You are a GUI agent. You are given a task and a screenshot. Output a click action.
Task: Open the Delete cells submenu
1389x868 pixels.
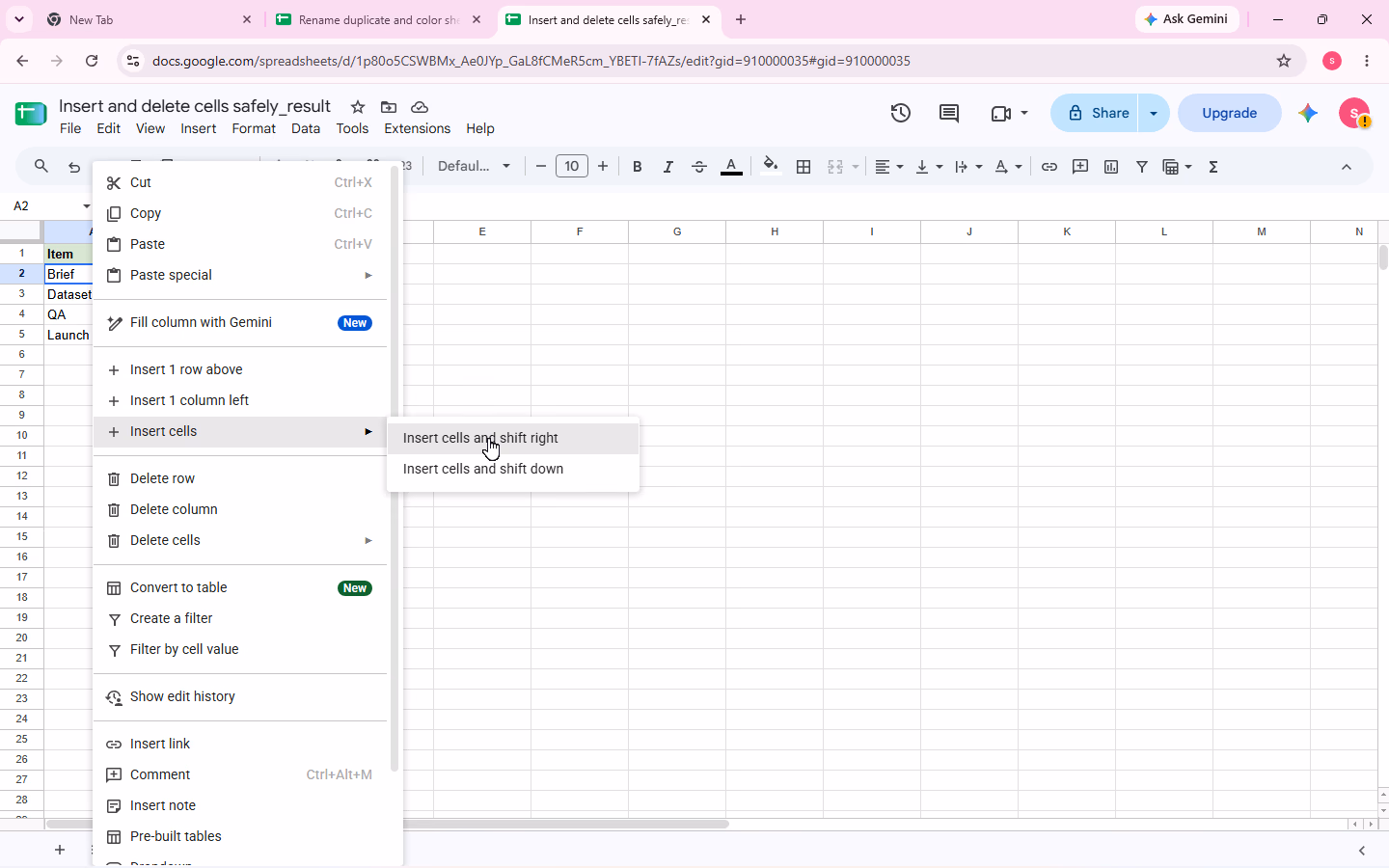pyautogui.click(x=240, y=540)
